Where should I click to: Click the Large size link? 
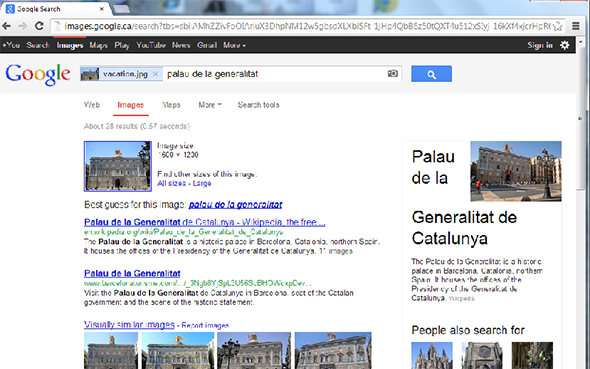pos(202,183)
